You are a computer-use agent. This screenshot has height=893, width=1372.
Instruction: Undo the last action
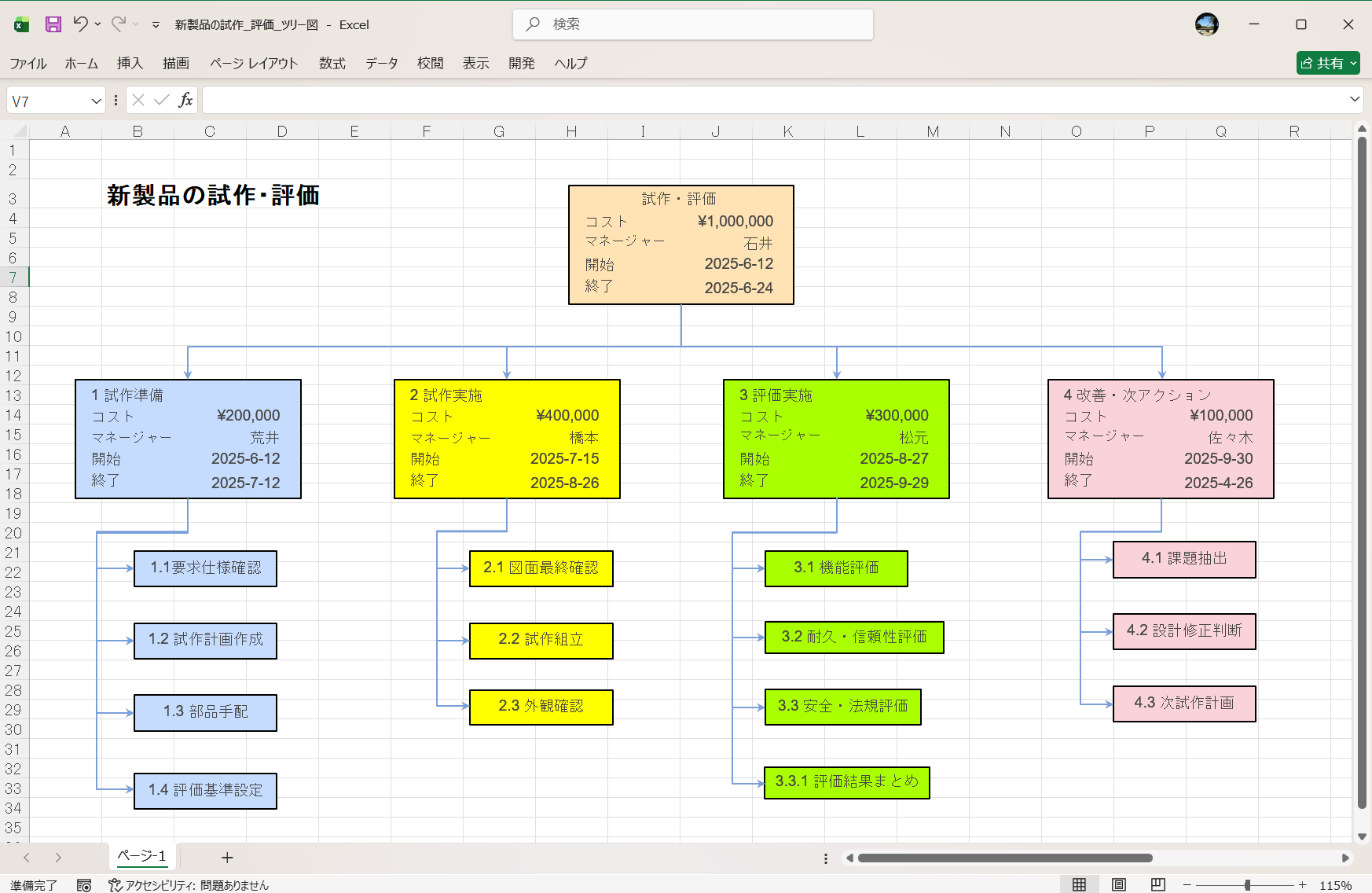pos(82,24)
